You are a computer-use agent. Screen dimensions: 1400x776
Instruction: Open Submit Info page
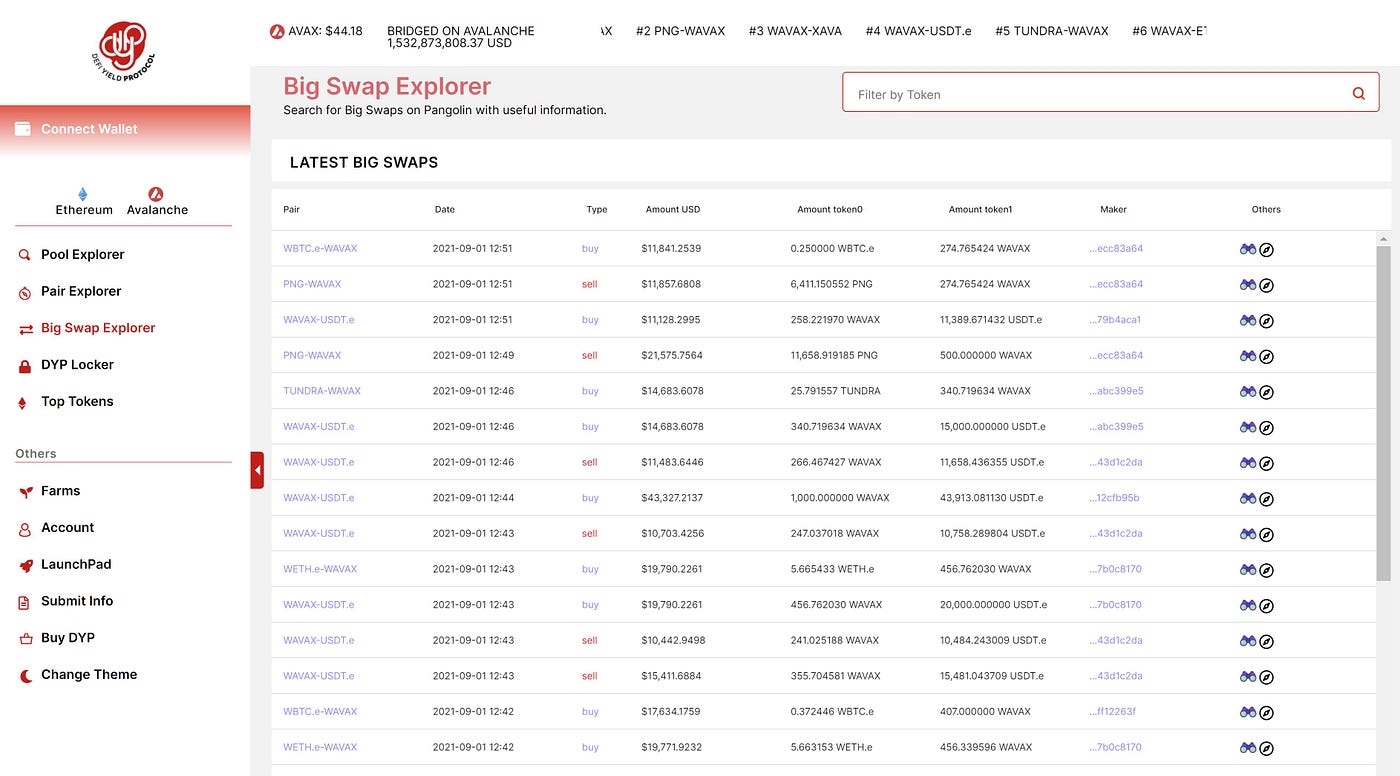click(77, 601)
